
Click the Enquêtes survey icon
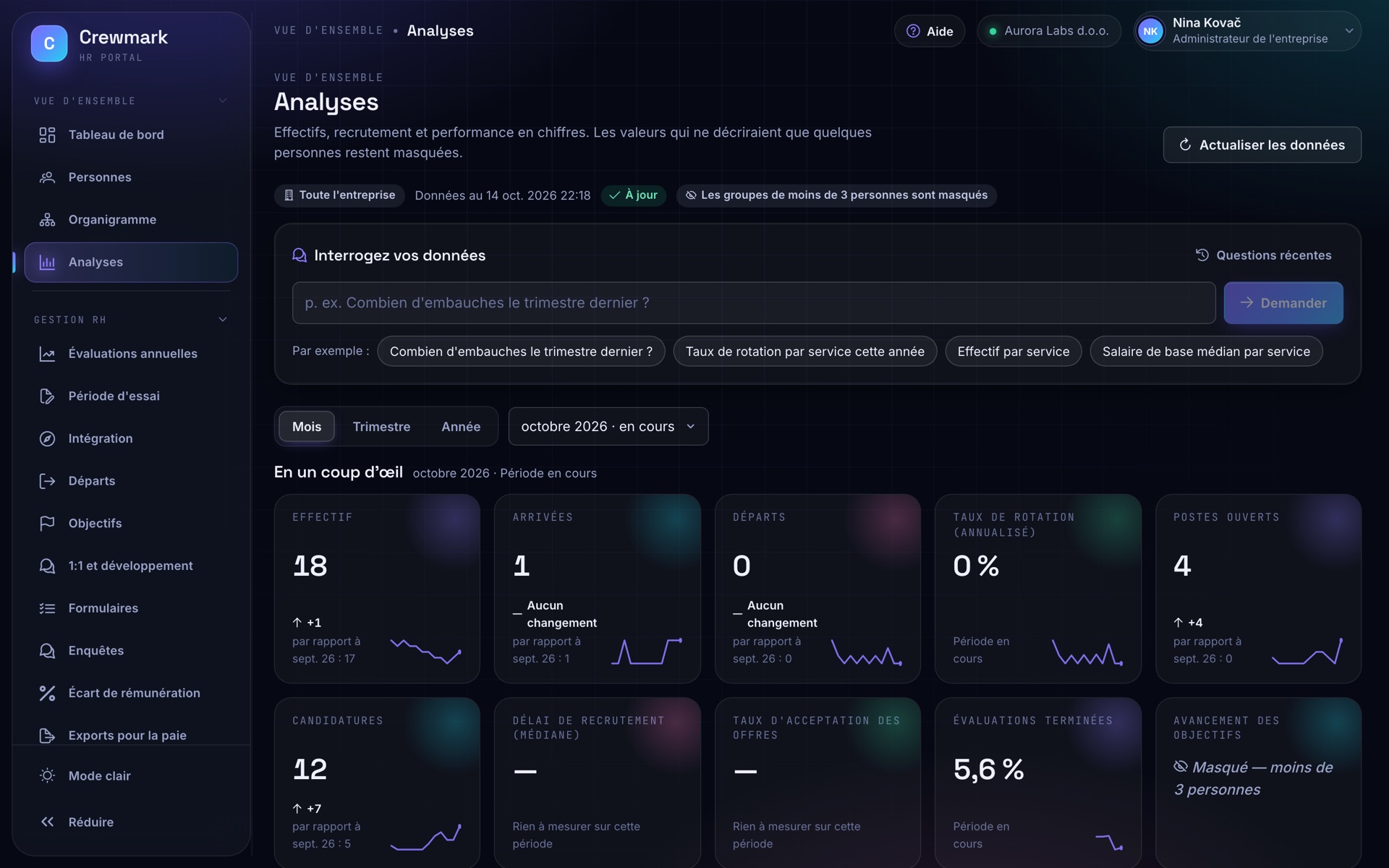(47, 650)
